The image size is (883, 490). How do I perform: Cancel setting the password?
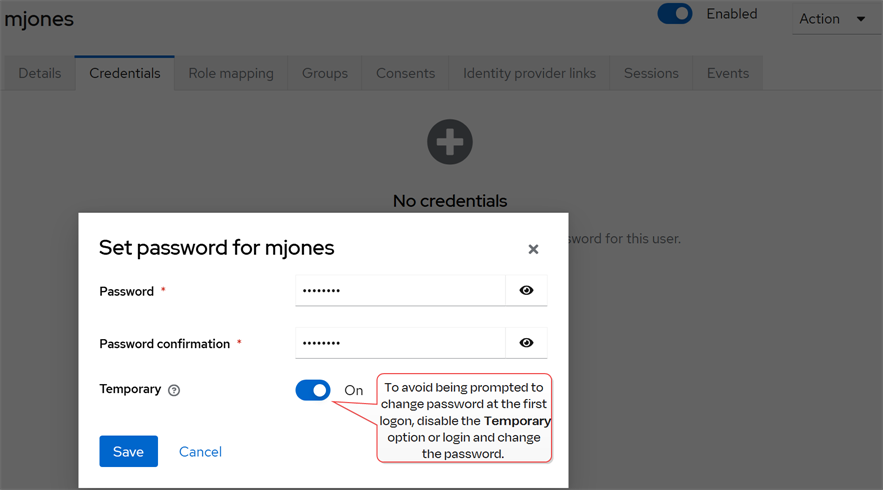[x=200, y=451]
